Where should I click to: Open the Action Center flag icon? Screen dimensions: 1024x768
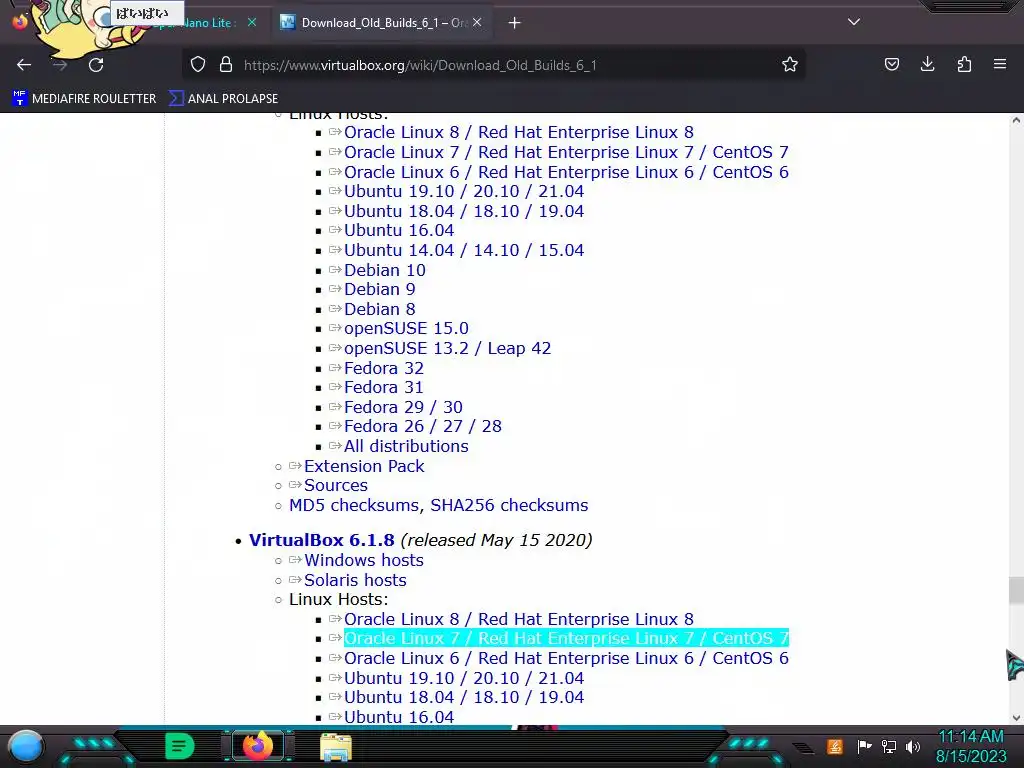coord(863,746)
